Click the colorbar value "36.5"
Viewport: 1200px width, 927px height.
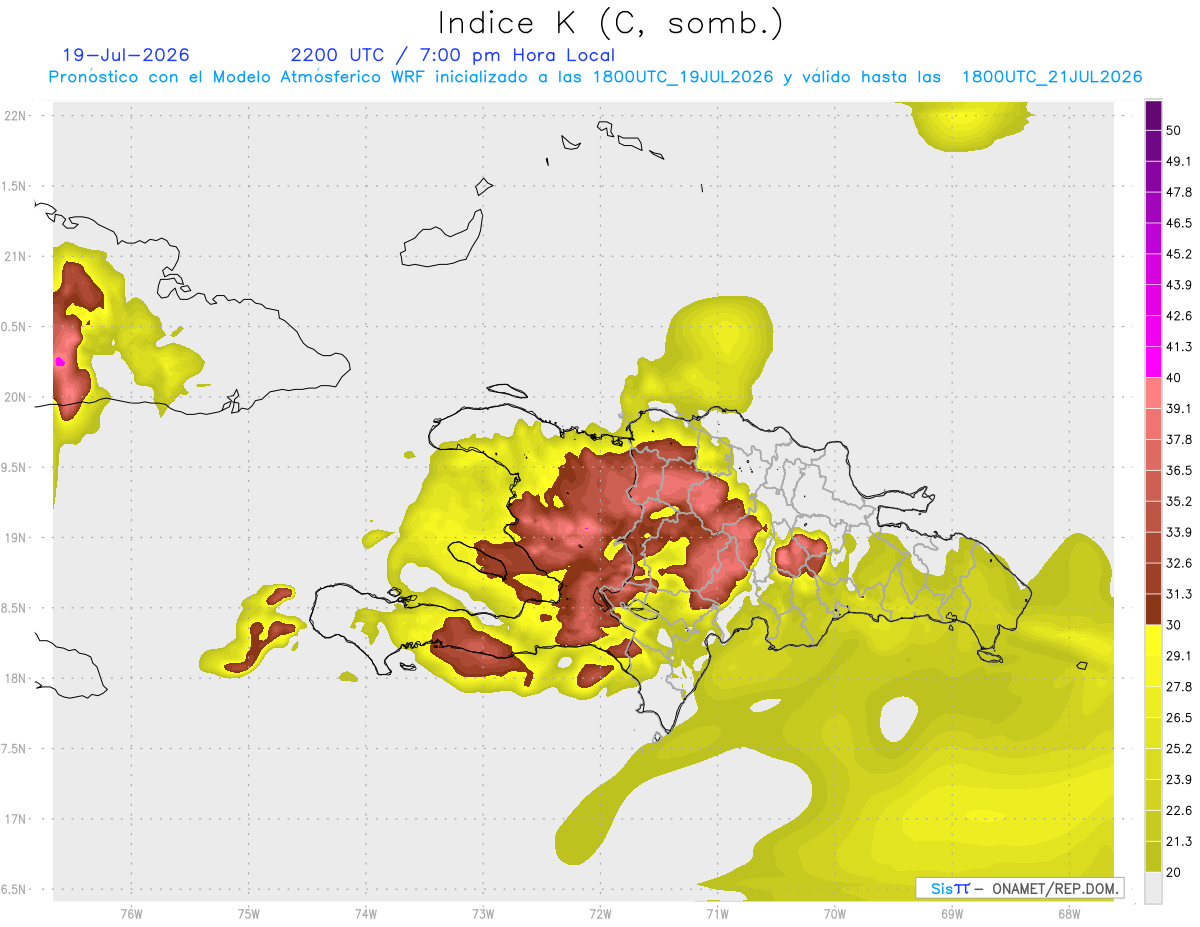click(1179, 470)
